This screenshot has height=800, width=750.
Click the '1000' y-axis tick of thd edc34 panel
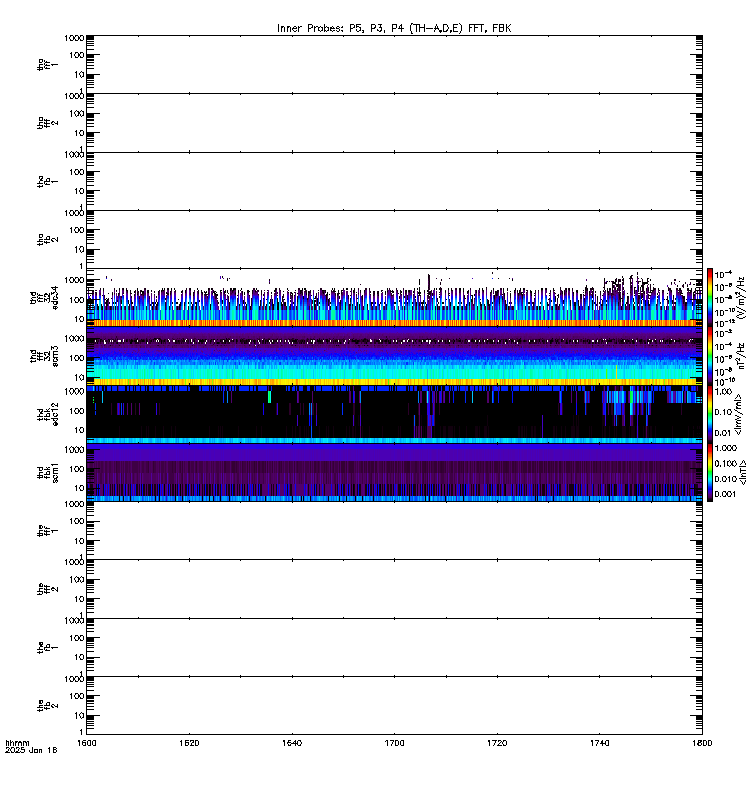click(74, 280)
